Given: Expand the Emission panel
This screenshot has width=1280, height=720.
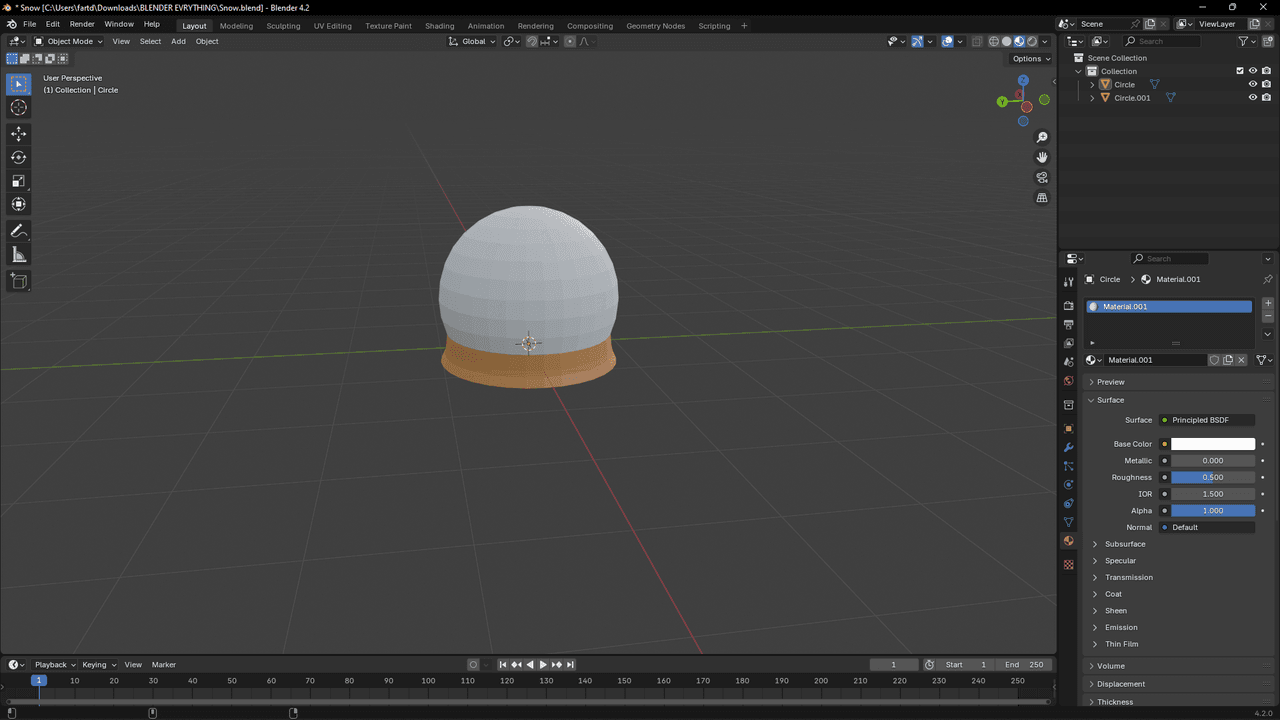Looking at the screenshot, I should coord(1121,627).
